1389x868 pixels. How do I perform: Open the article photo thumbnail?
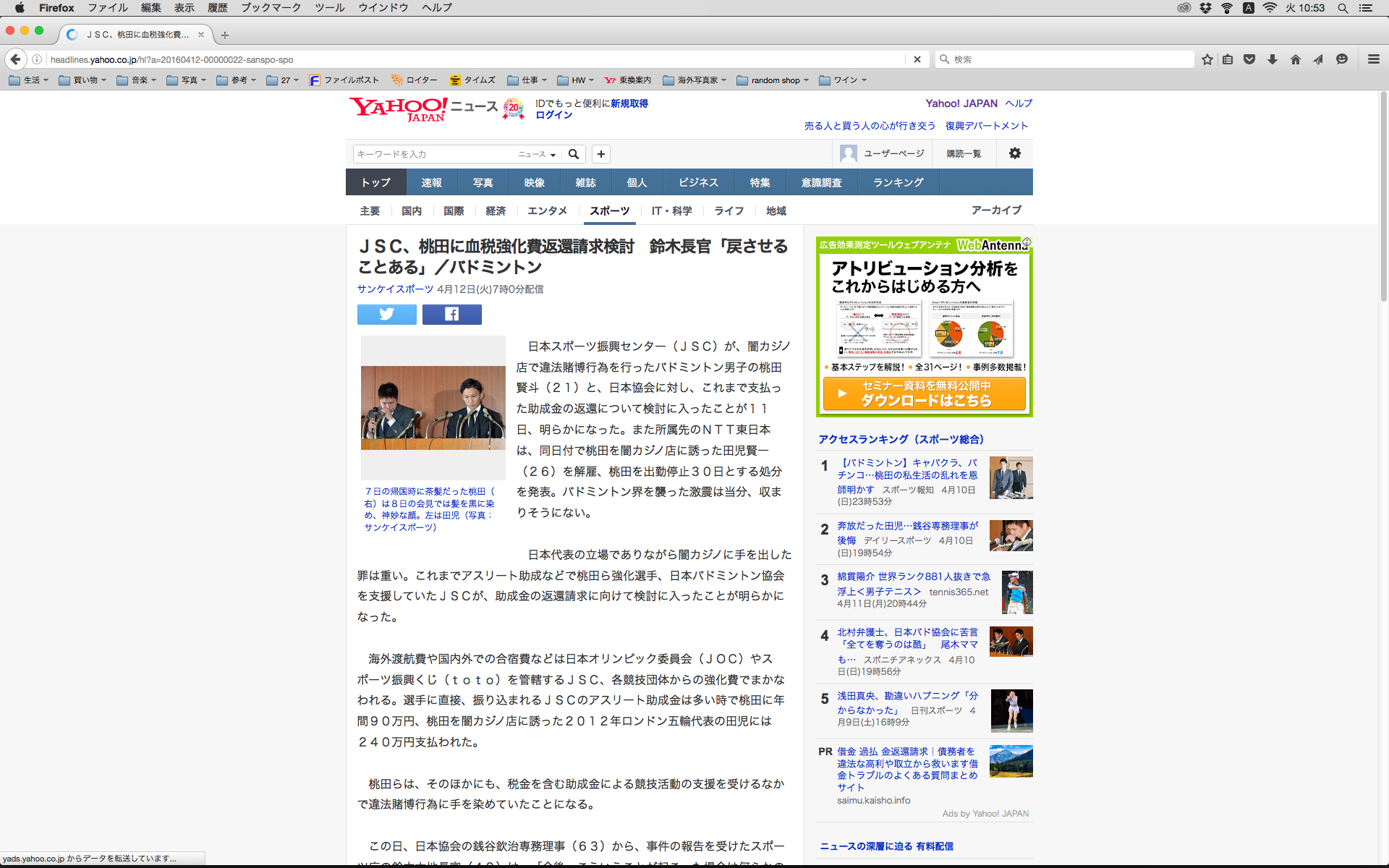pyautogui.click(x=433, y=407)
